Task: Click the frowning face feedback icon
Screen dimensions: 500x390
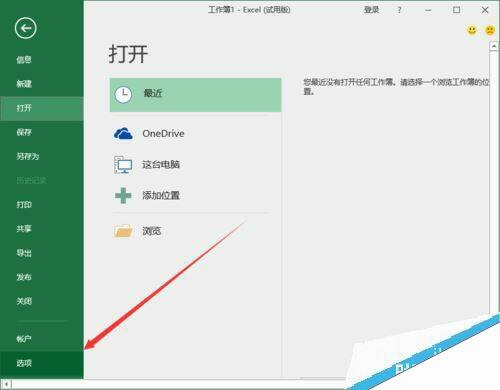Action: click(490, 30)
